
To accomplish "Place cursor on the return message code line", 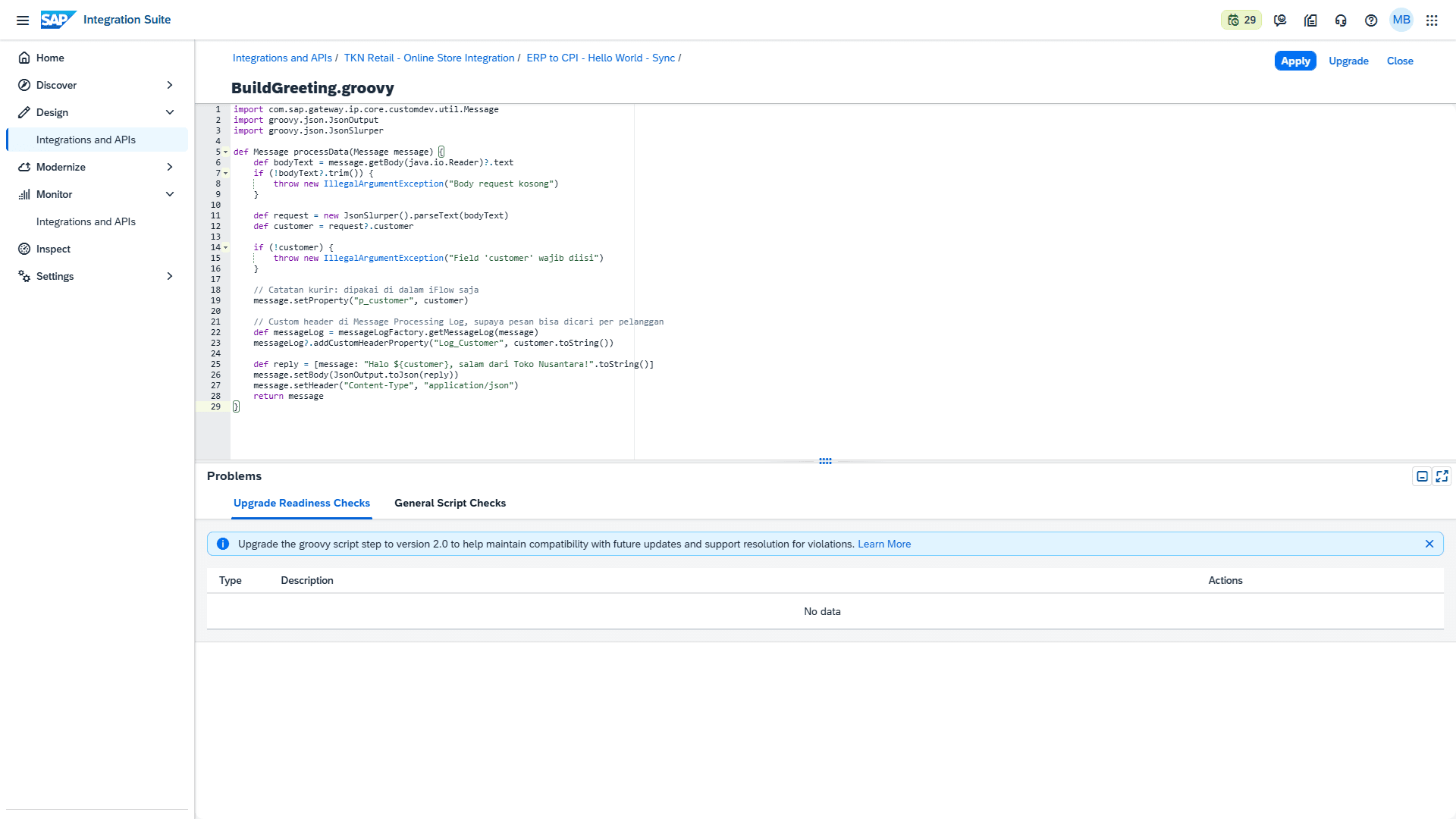I will (288, 396).
